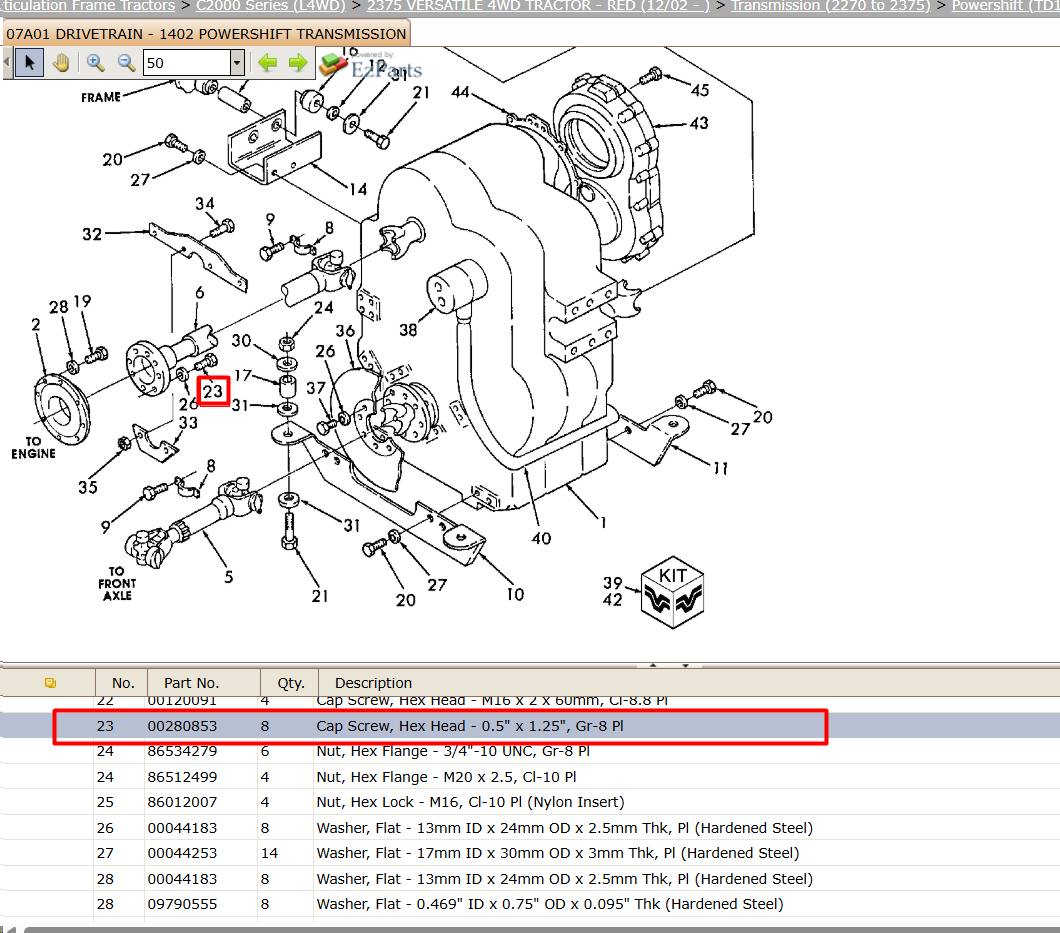Click callout 30 in the diagram
The height and width of the screenshot is (933, 1060).
tap(241, 341)
